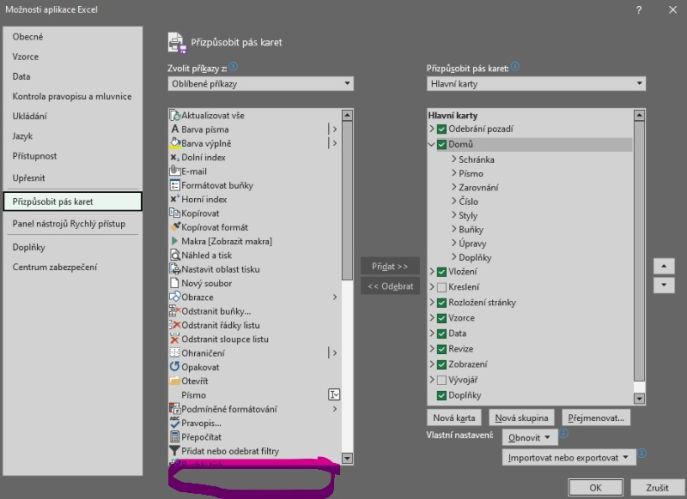Click the Odstranit buňky icon
The height and width of the screenshot is (499, 687).
(175, 311)
